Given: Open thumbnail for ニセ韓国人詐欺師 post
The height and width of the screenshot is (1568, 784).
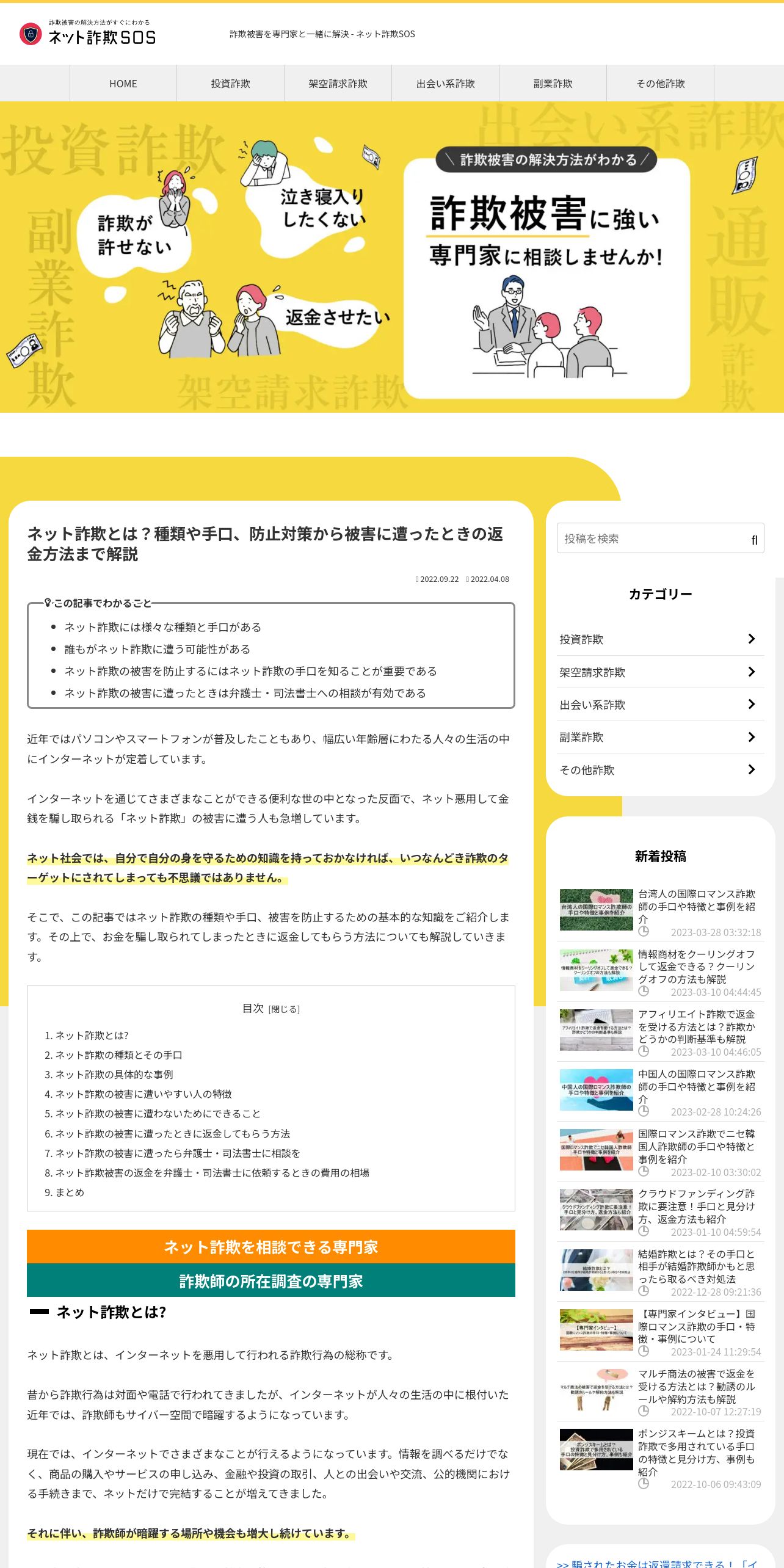Looking at the screenshot, I should [597, 1150].
